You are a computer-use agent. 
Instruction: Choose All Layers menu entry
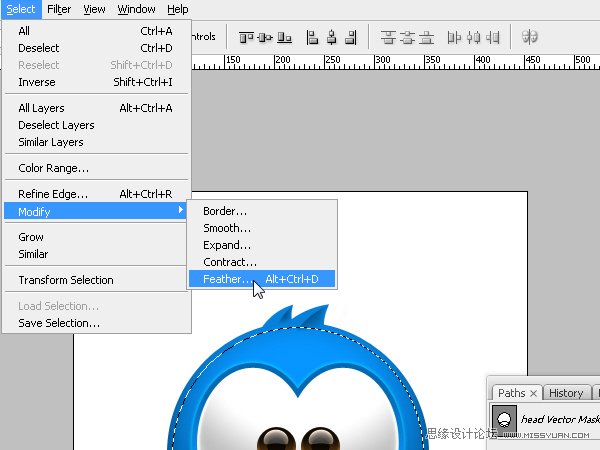point(96,108)
